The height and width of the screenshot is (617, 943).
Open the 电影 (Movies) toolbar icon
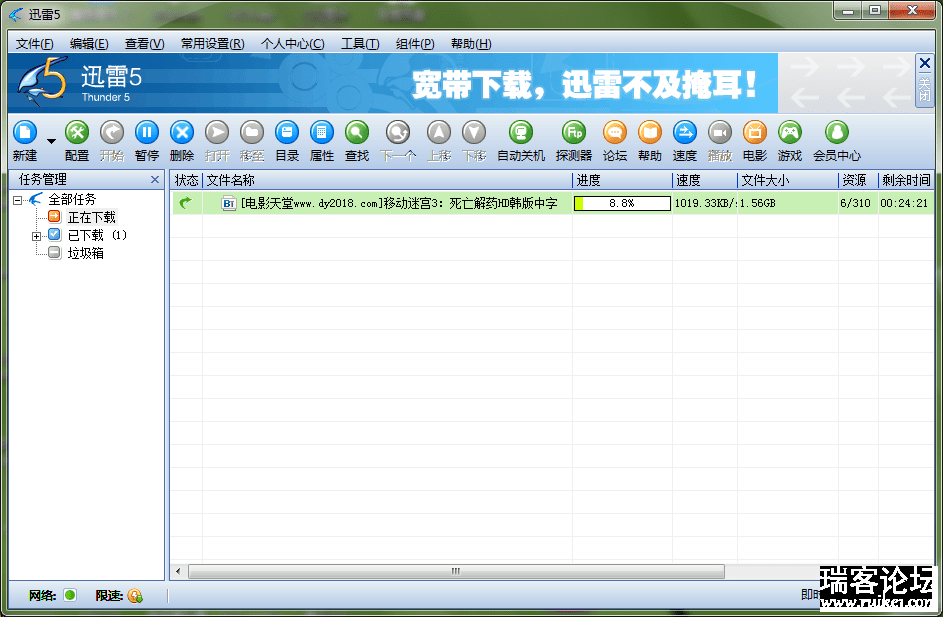tap(754, 133)
